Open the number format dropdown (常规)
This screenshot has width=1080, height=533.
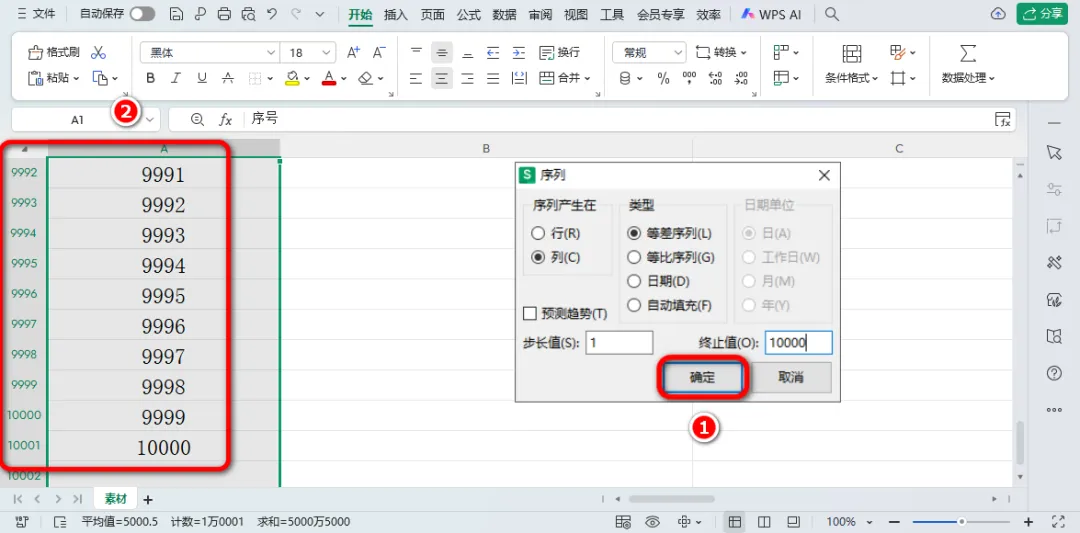678,52
